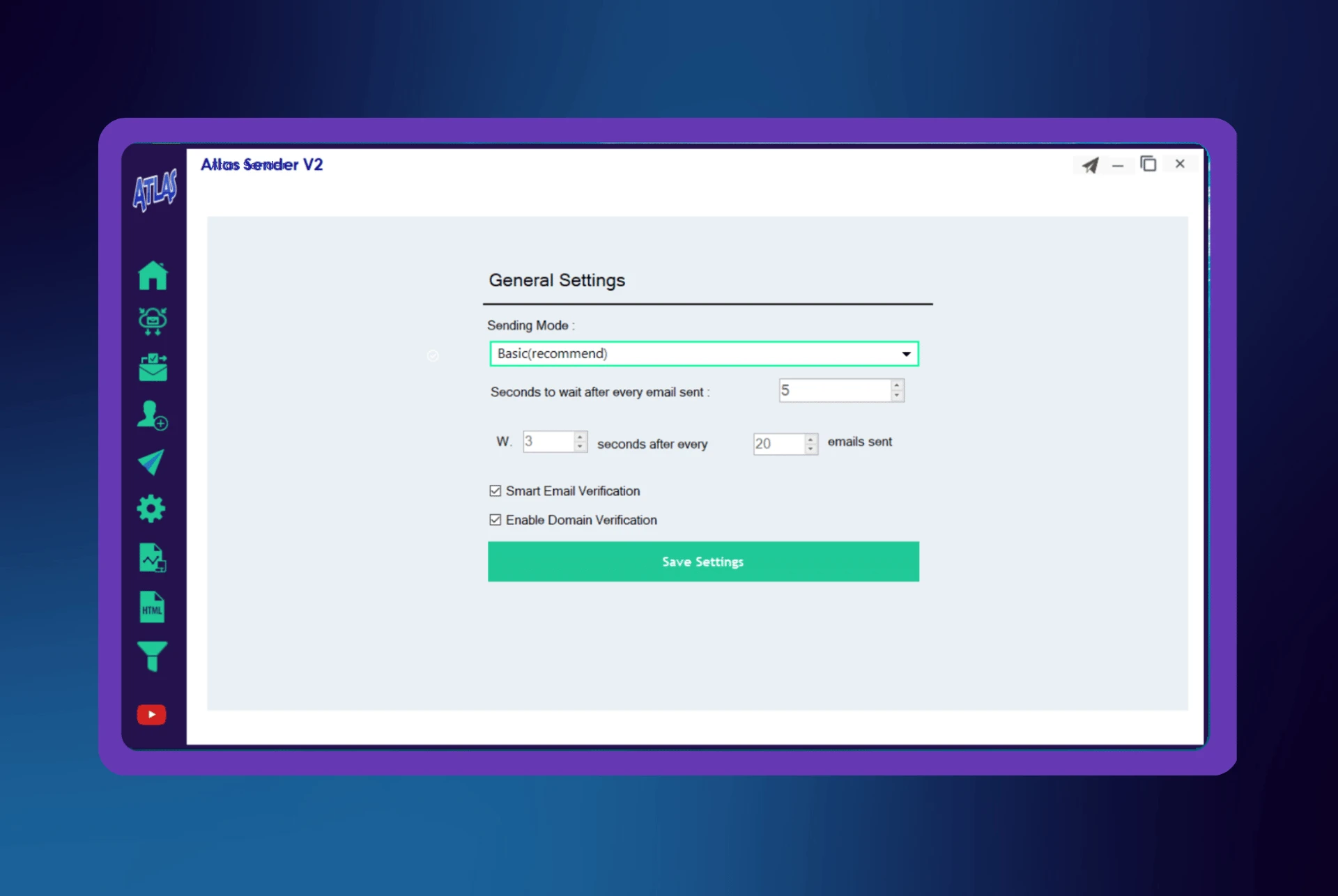Uncheck Smart Email Verification checkbox
1338x896 pixels.
[495, 491]
